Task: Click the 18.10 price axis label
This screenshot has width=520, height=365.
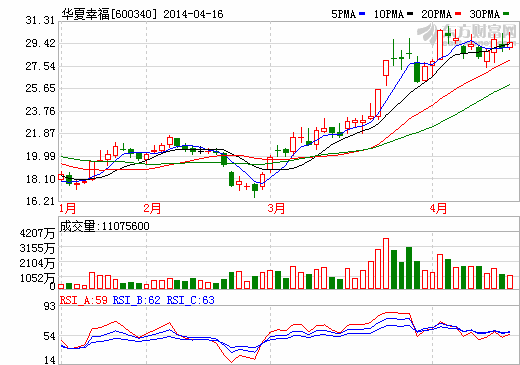Action: [40, 179]
